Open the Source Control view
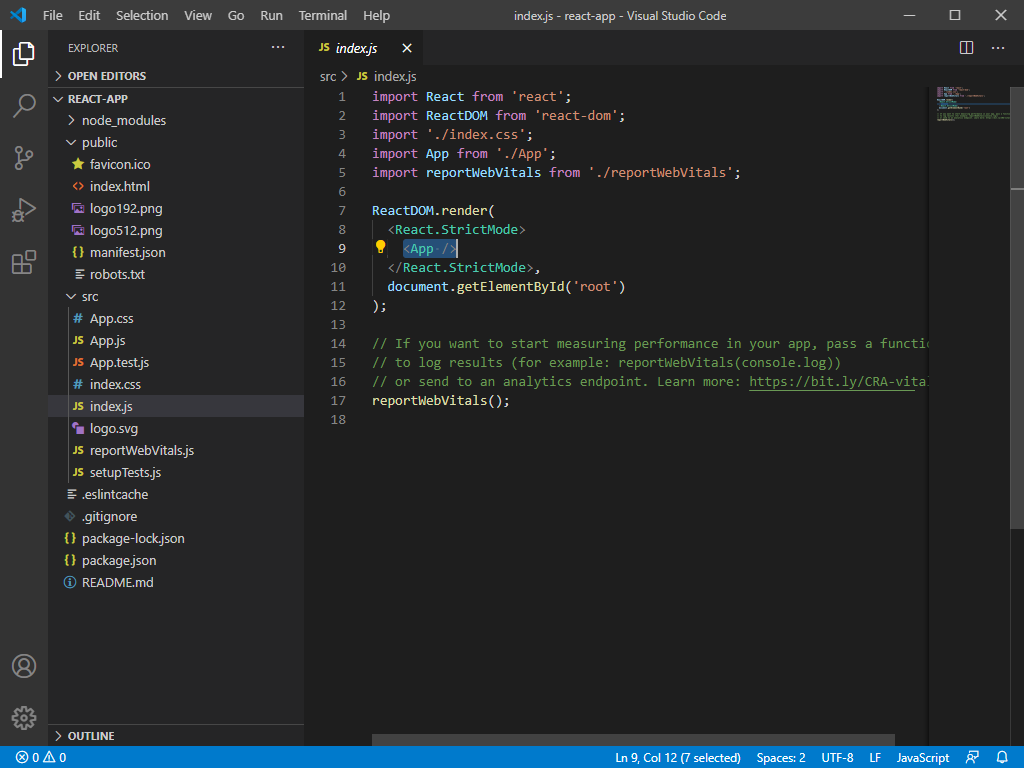 (x=24, y=157)
